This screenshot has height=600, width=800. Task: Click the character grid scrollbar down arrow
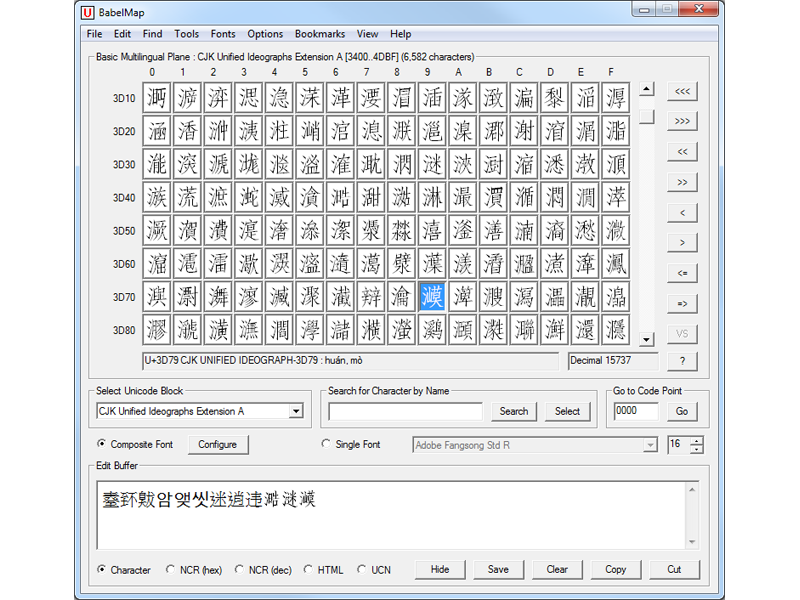647,340
